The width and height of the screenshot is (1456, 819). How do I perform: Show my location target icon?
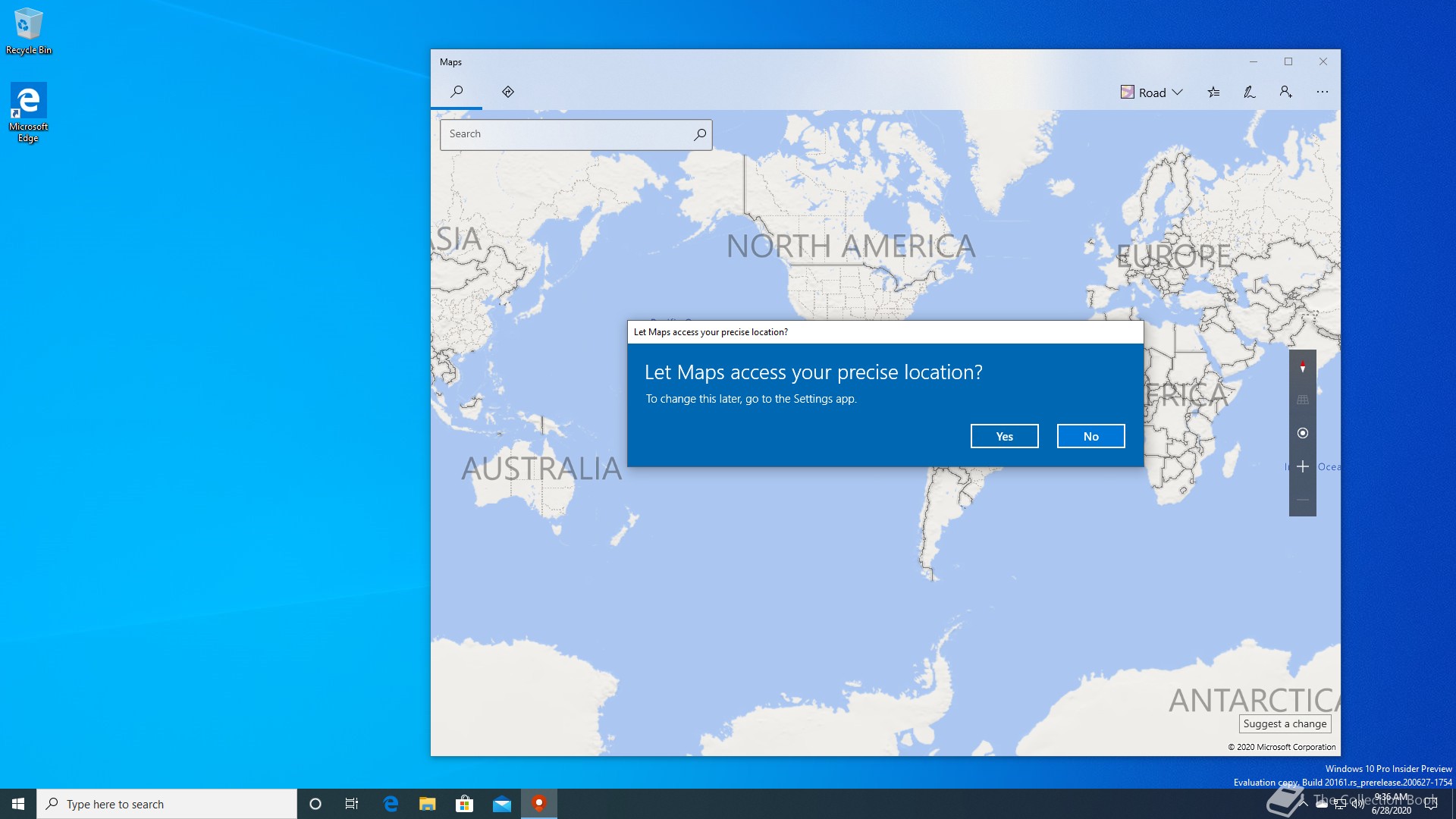pyautogui.click(x=1303, y=433)
